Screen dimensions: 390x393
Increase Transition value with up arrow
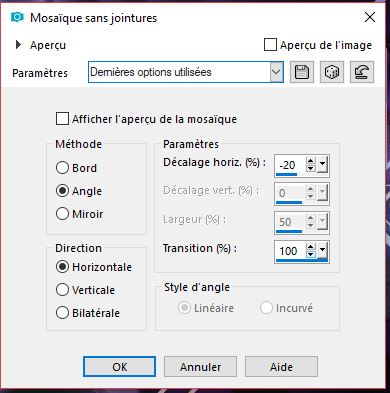point(311,247)
